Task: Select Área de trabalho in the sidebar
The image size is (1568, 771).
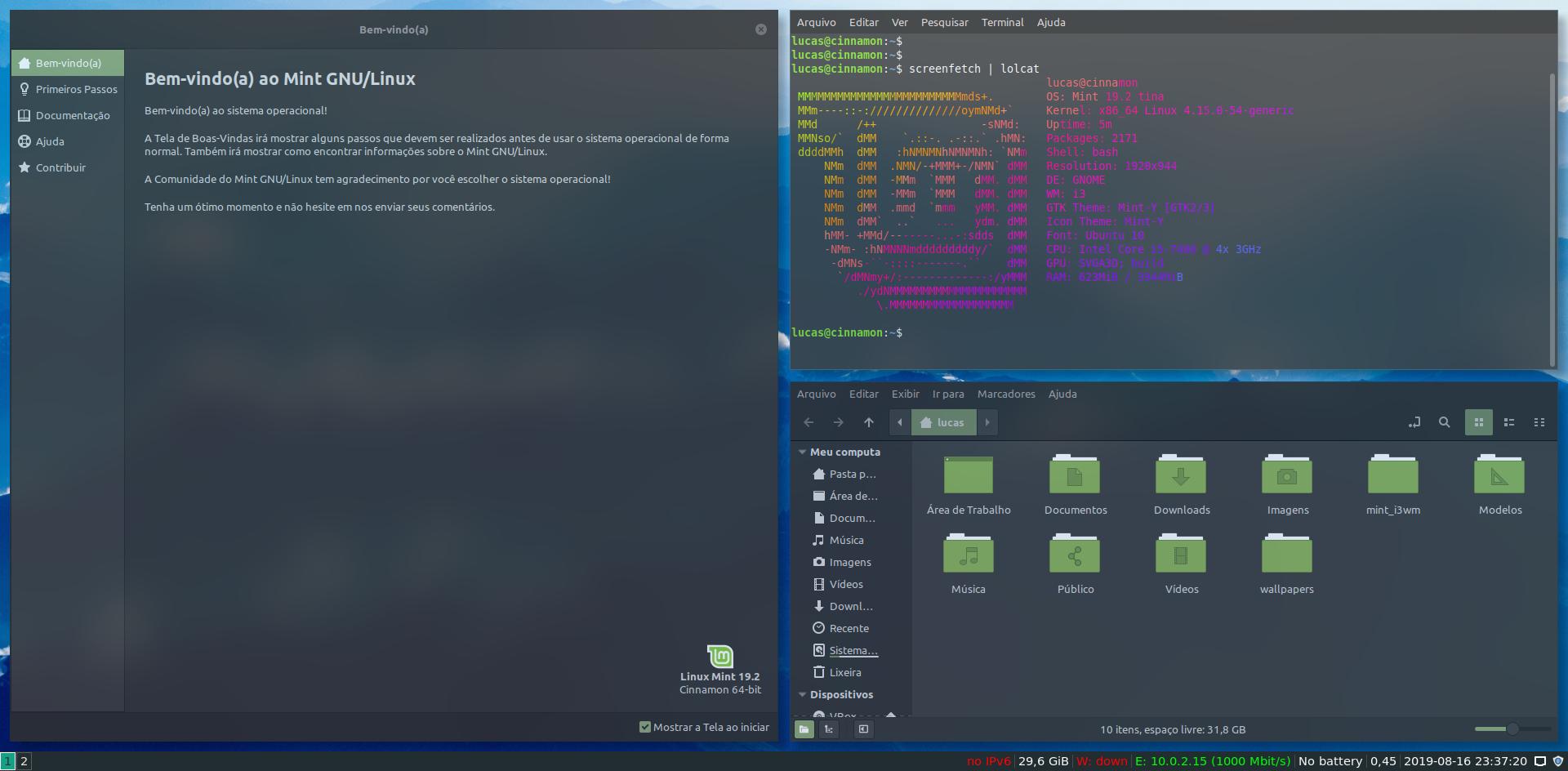Action: (850, 496)
